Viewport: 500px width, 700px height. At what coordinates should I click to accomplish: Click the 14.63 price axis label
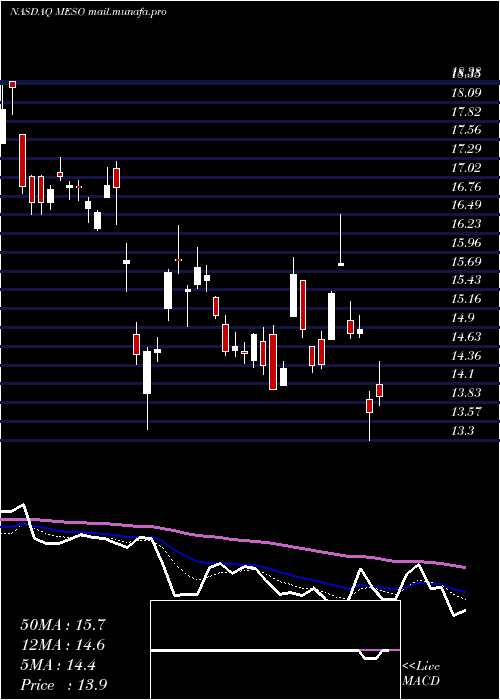coord(467,337)
